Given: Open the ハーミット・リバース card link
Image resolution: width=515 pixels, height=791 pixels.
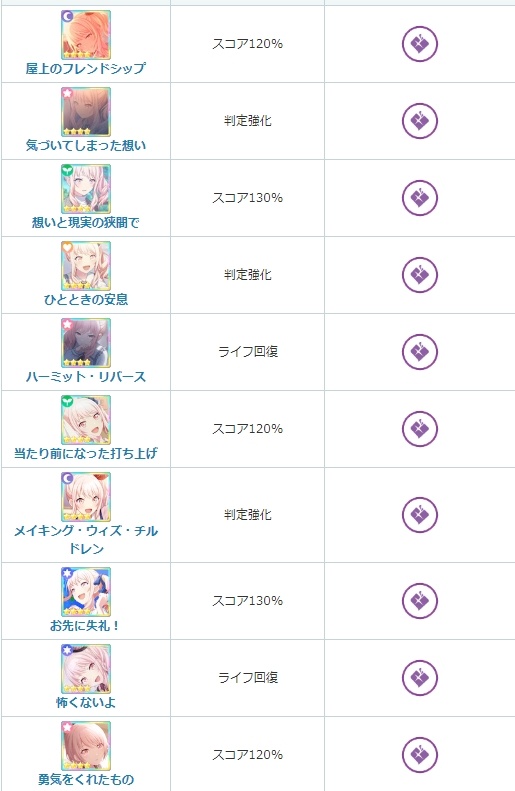Looking at the screenshot, I should point(86,376).
